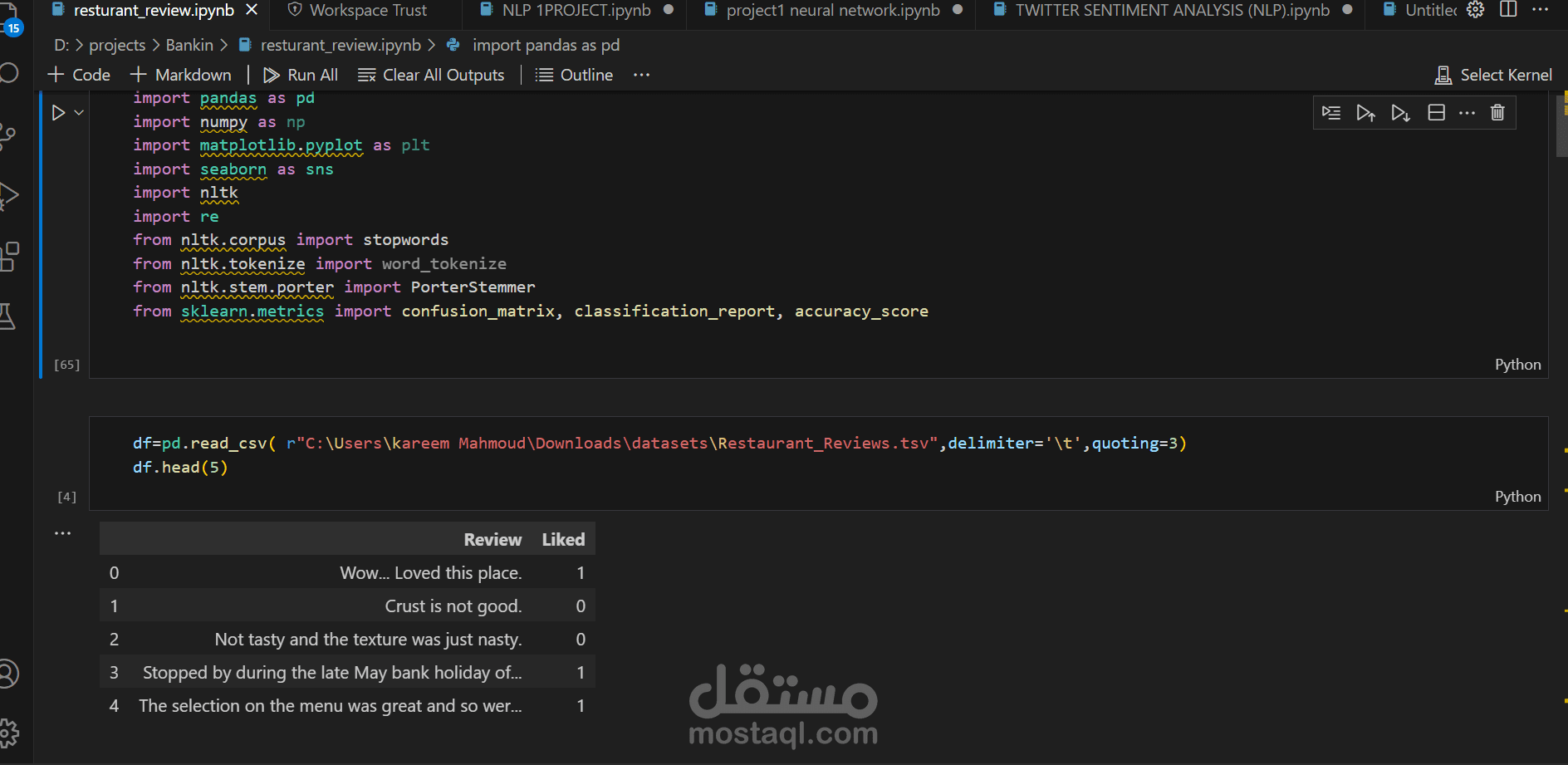Close the resturant_review.ipynb tab
The height and width of the screenshot is (765, 1568).
click(x=252, y=10)
